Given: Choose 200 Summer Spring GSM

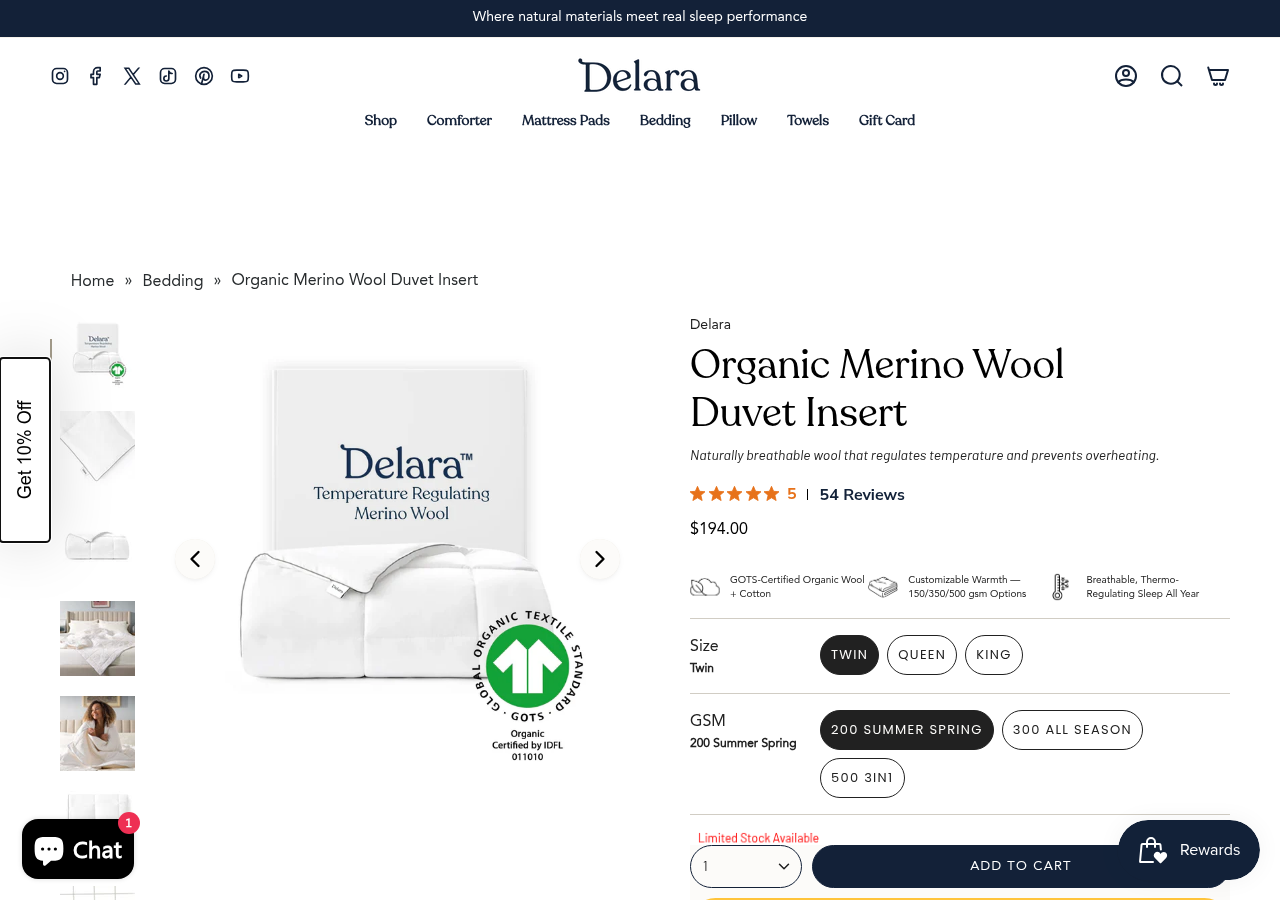Looking at the screenshot, I should coord(907,730).
